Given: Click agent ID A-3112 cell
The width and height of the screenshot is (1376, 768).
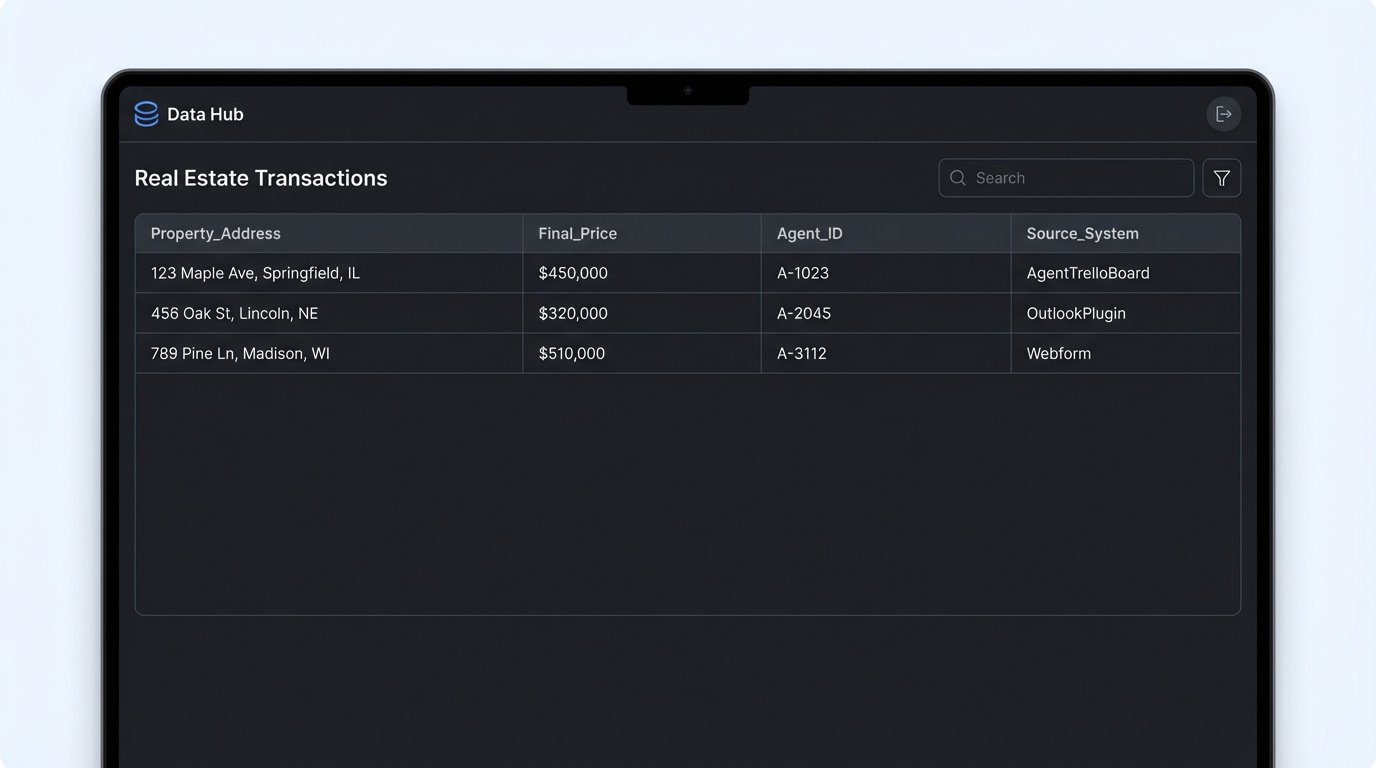Looking at the screenshot, I should click(x=801, y=353).
